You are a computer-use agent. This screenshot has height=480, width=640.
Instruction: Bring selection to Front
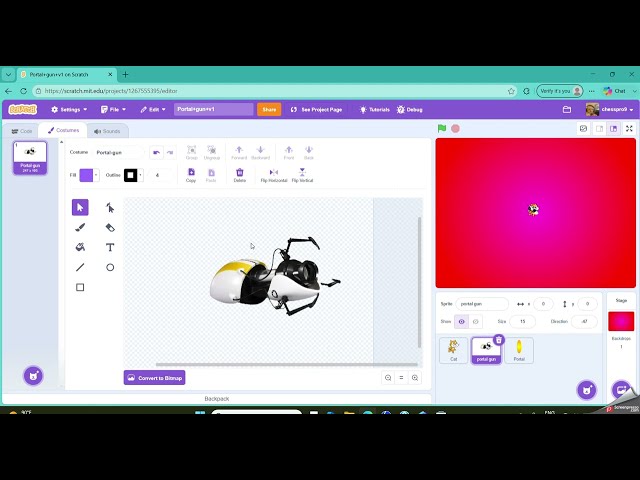coord(289,152)
